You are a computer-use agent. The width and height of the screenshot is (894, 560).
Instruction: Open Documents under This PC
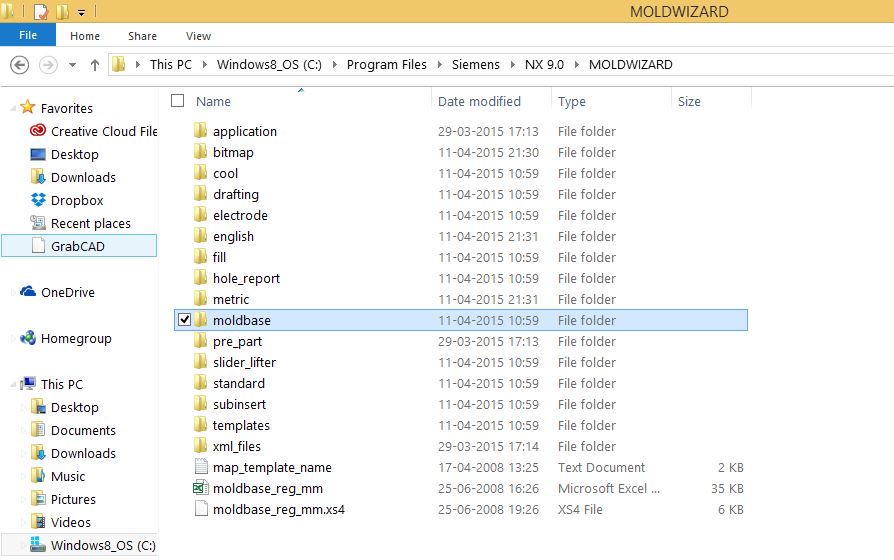(x=73, y=430)
